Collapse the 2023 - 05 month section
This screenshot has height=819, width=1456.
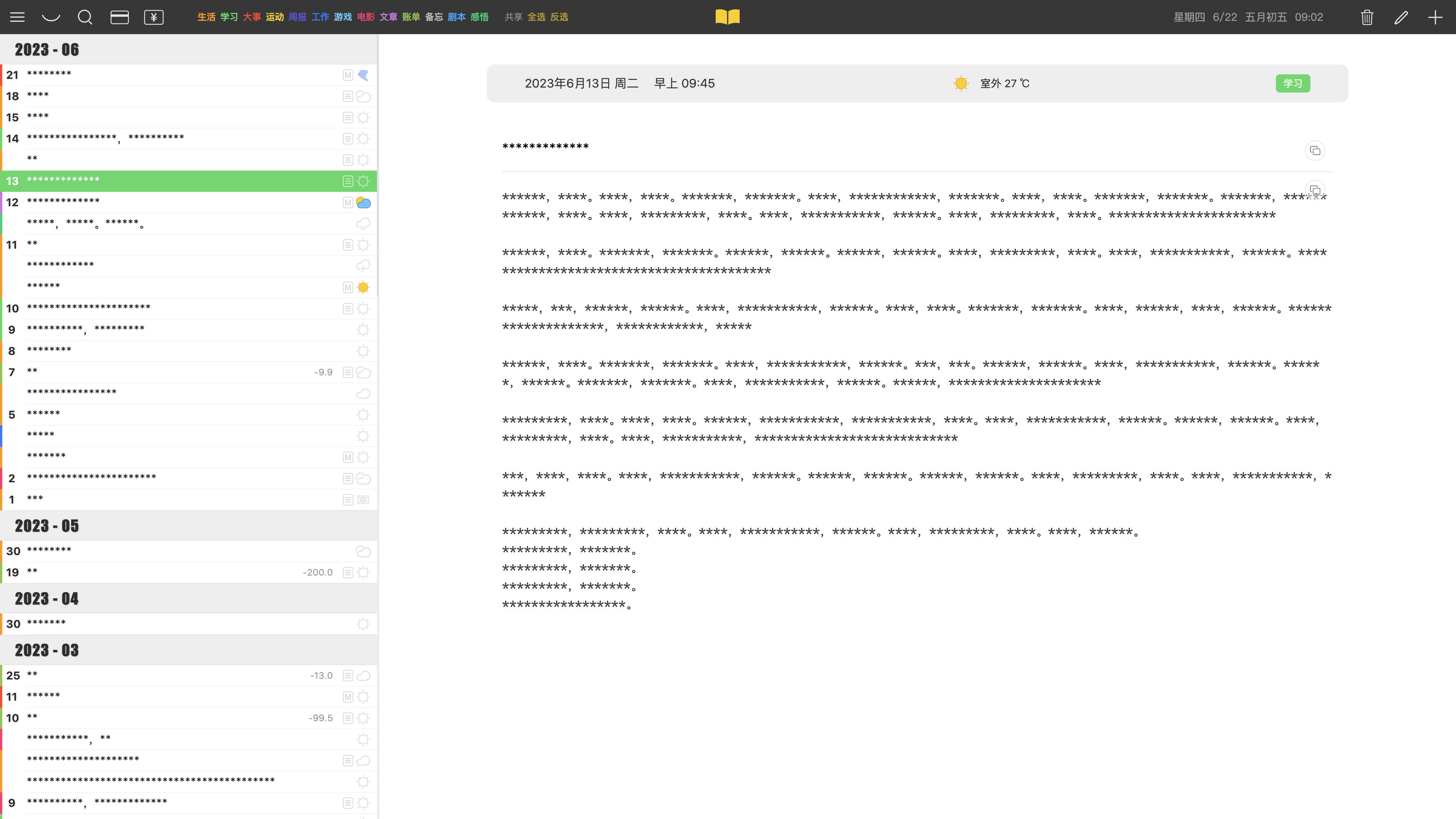46,526
